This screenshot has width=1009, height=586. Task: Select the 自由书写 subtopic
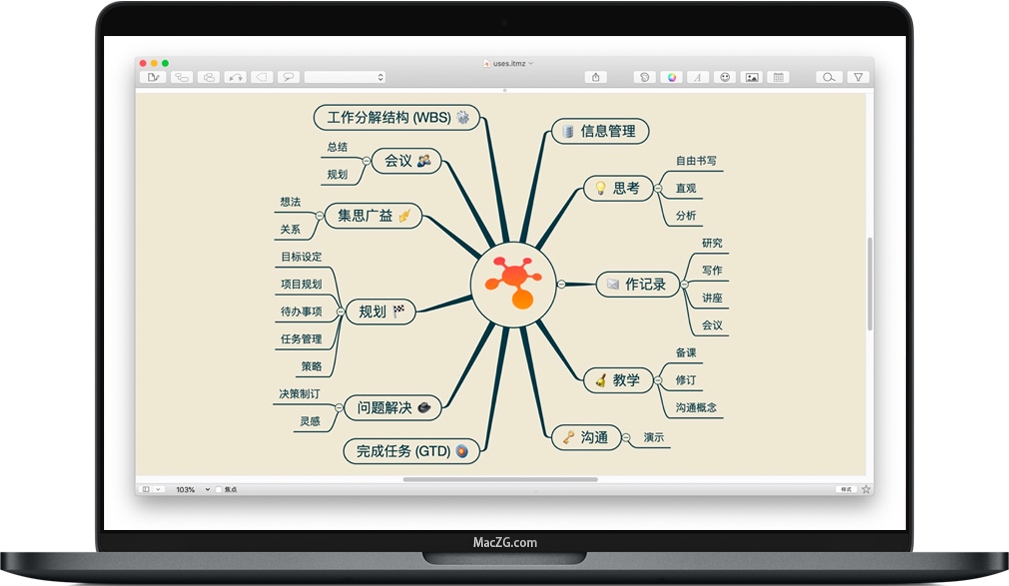696,161
